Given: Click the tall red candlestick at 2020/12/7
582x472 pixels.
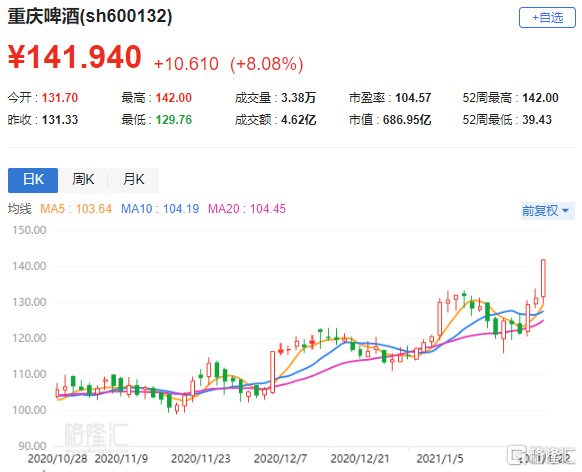Looking at the screenshot, I should click(272, 372).
